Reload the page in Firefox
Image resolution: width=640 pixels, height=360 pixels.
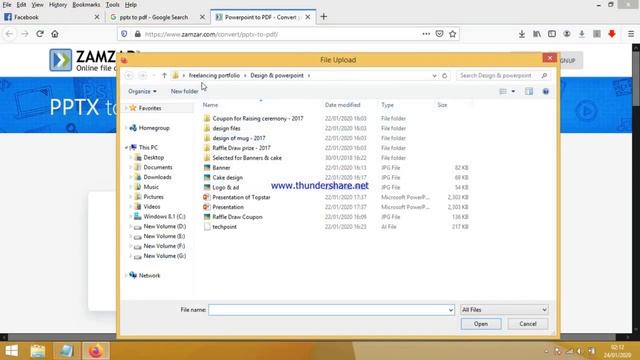point(40,34)
